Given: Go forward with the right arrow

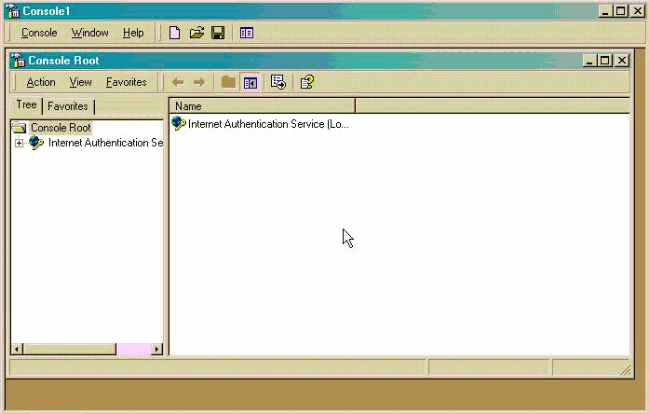Looking at the screenshot, I should pyautogui.click(x=200, y=82).
